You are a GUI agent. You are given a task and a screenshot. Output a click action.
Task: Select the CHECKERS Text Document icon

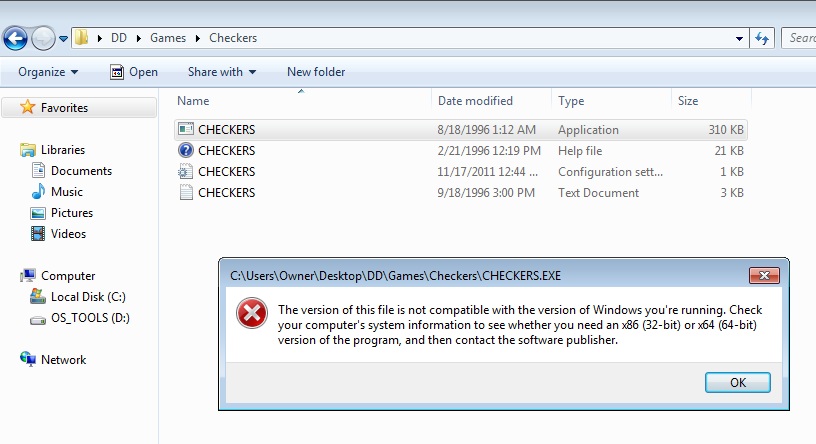click(x=186, y=192)
